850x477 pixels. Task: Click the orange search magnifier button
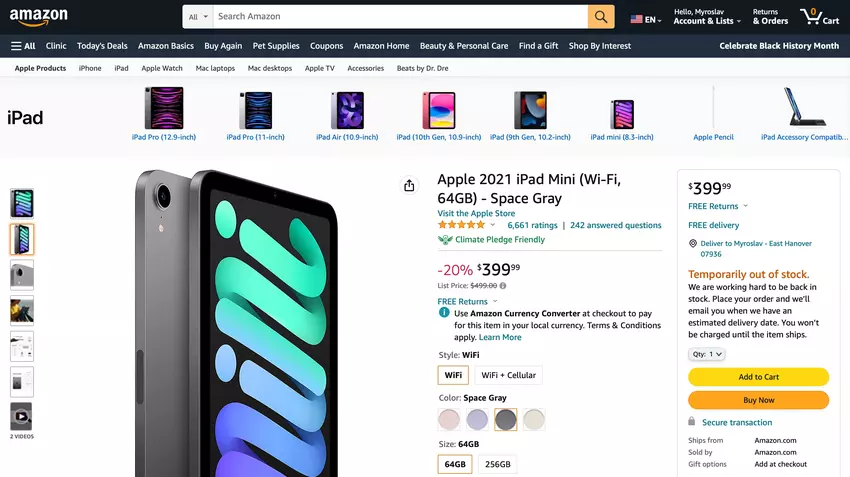click(x=601, y=17)
